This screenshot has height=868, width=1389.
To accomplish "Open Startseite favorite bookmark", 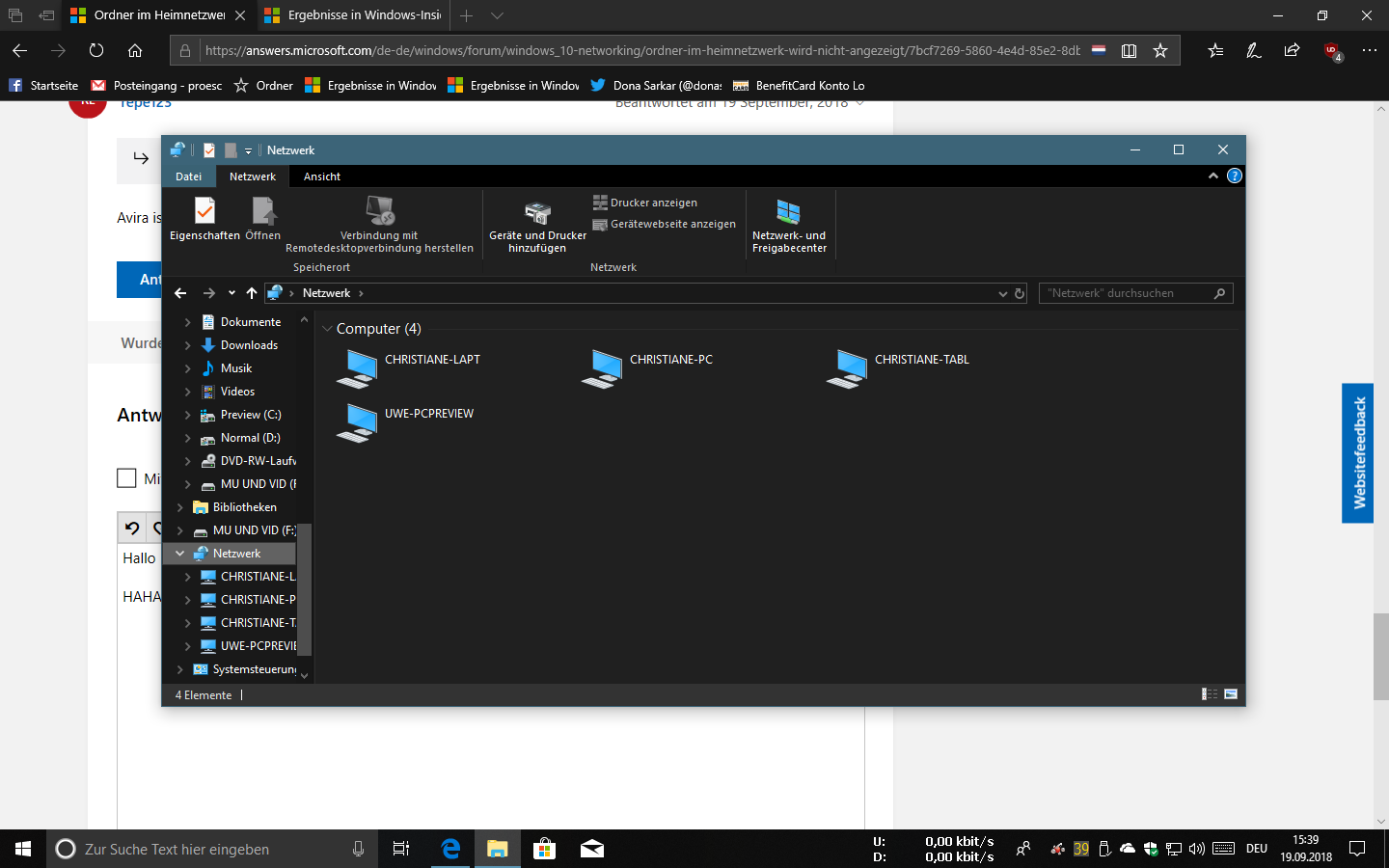I will (x=43, y=86).
